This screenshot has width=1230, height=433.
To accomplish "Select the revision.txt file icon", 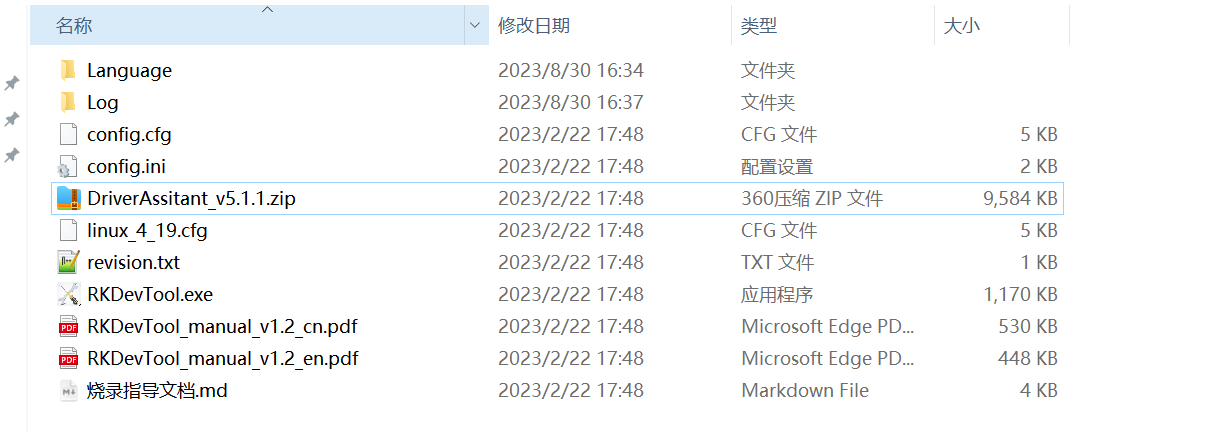I will pos(68,262).
